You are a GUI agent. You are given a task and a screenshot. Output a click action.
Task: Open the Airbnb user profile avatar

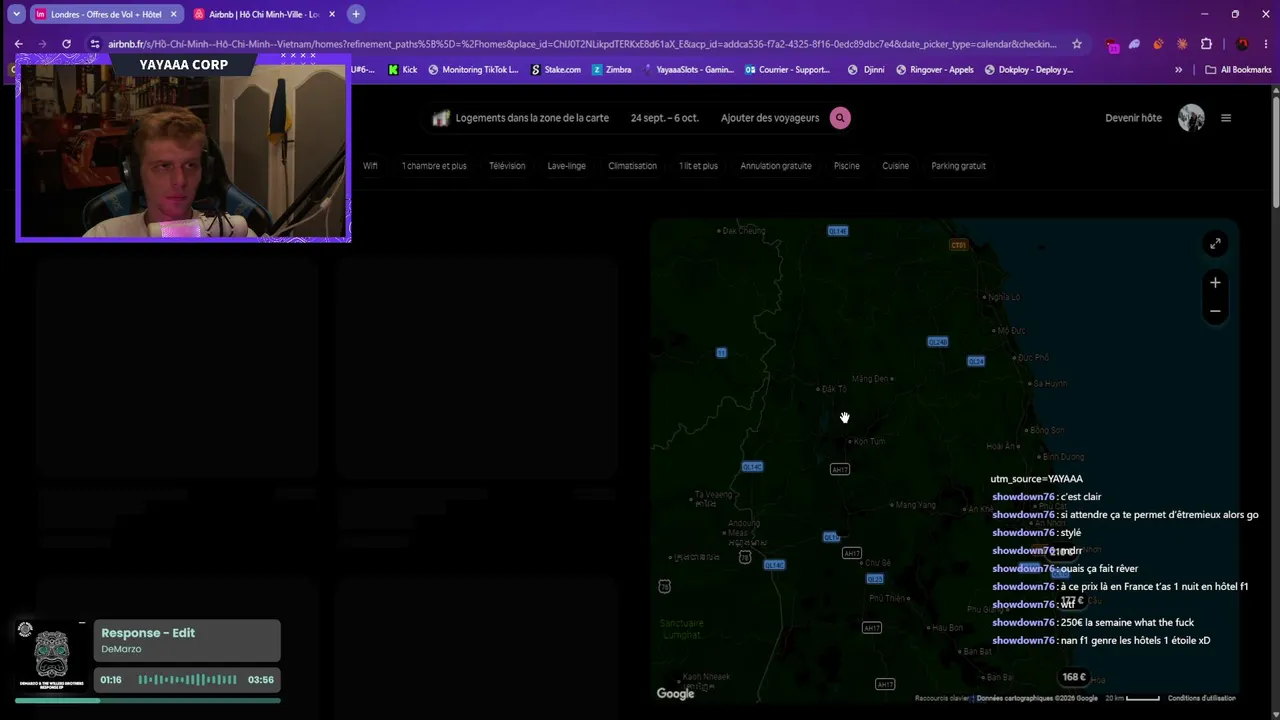tap(1191, 118)
